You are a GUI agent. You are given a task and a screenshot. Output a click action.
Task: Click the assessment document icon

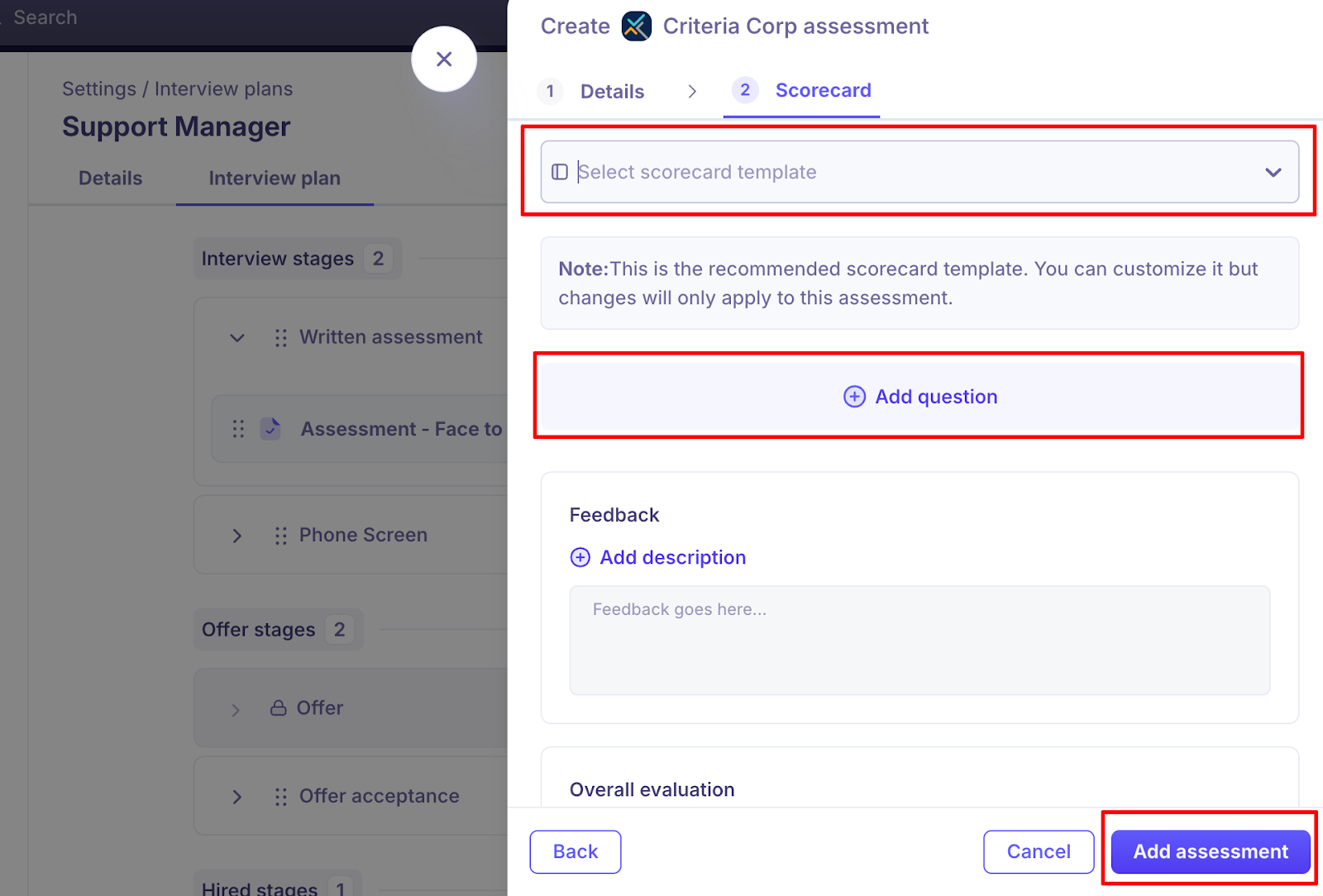[x=270, y=429]
